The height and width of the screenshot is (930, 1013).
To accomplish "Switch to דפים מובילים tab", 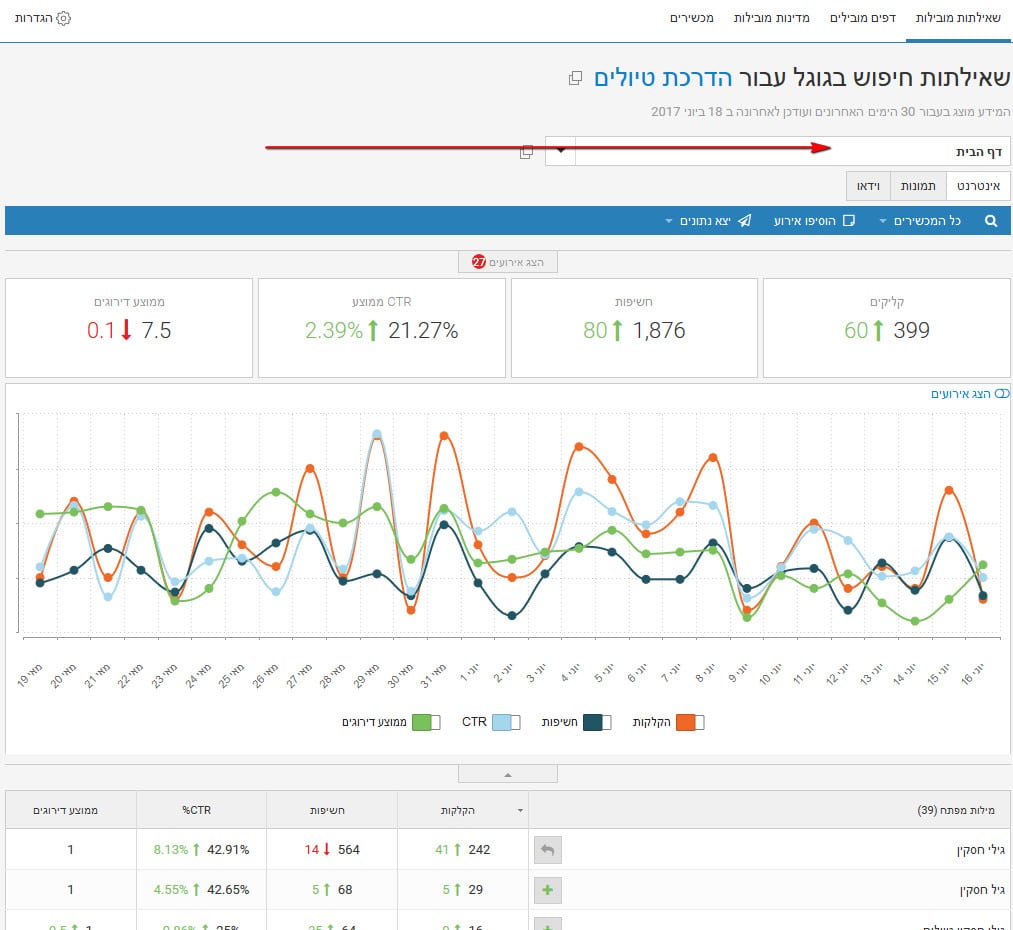I will (x=862, y=18).
